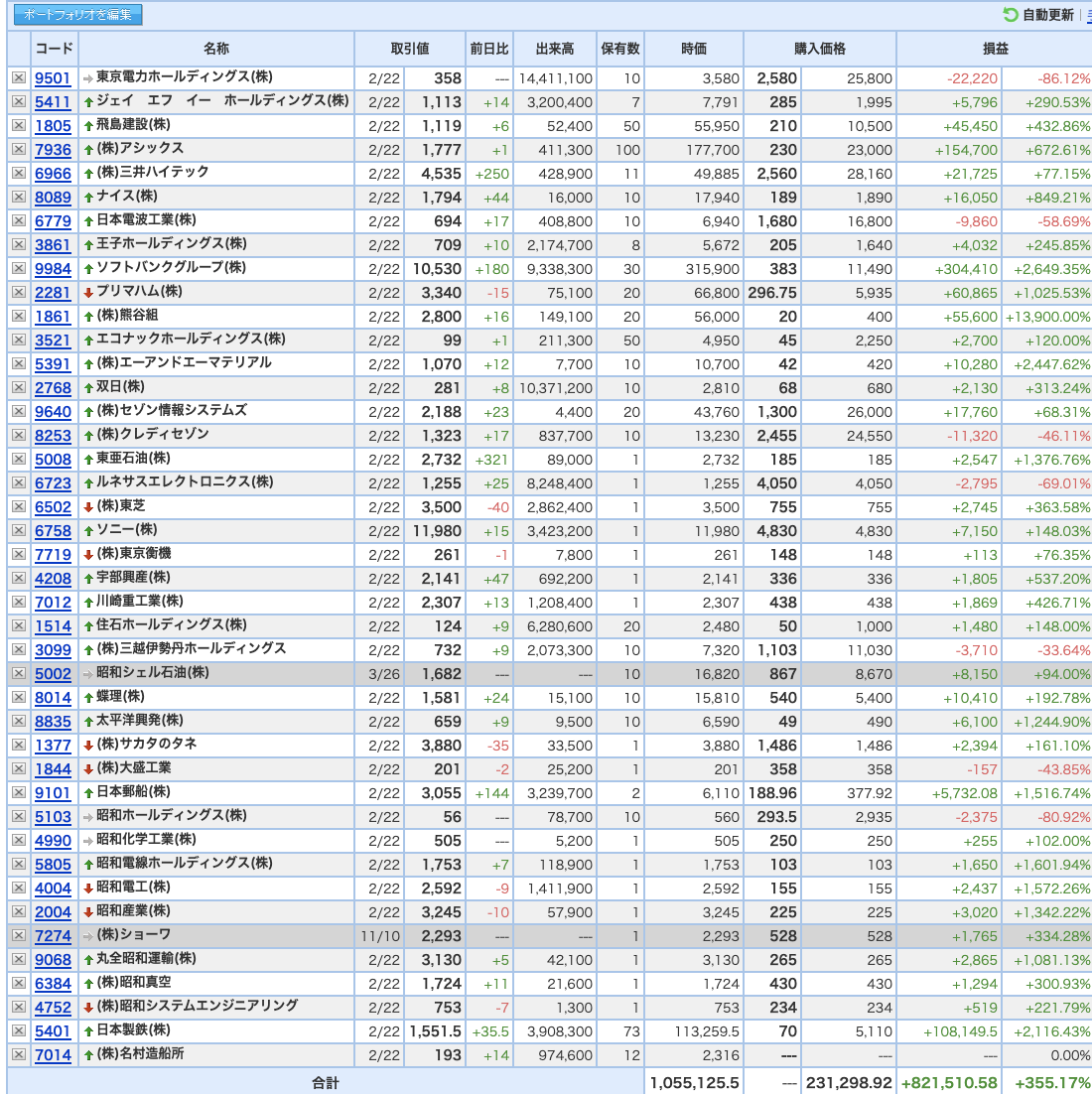Click the 取引値 column header
Viewport: 1092px width, 1094px height.
[x=410, y=48]
